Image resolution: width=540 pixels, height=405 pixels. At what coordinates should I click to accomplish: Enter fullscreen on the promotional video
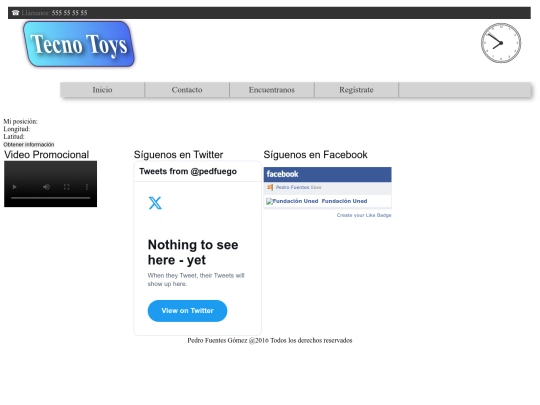click(x=66, y=187)
